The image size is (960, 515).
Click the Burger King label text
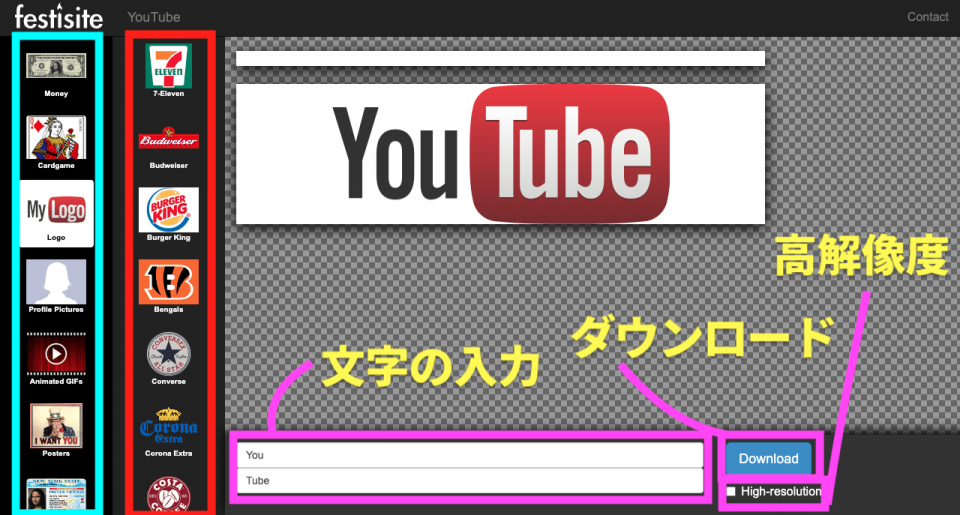pos(168,238)
